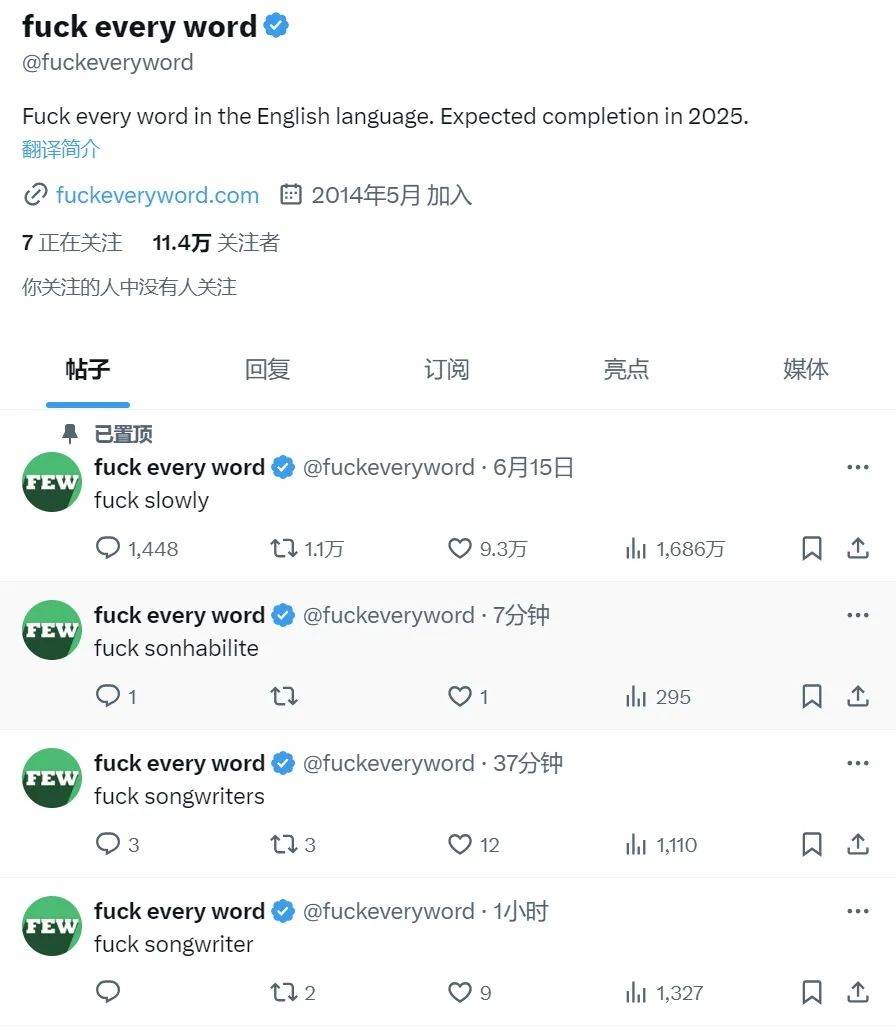The image size is (896, 1030).
Task: Repost the 'fuck songwriters' post
Action: 284,844
